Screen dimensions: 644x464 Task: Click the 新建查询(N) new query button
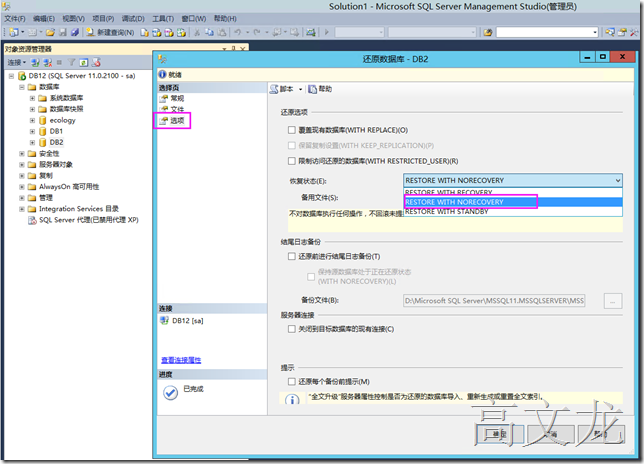(110, 32)
